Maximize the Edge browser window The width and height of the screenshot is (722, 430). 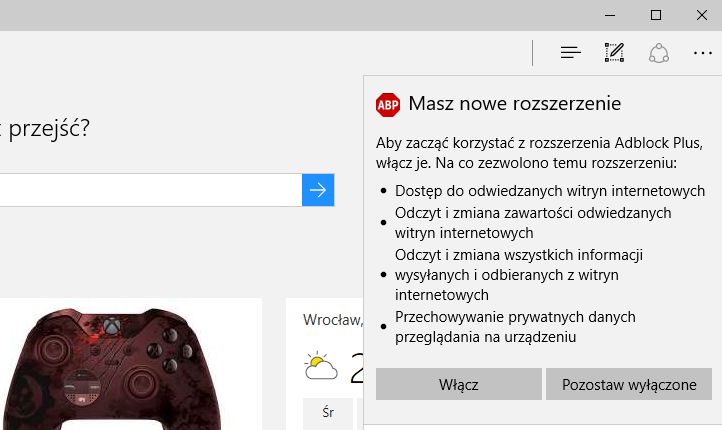point(656,15)
